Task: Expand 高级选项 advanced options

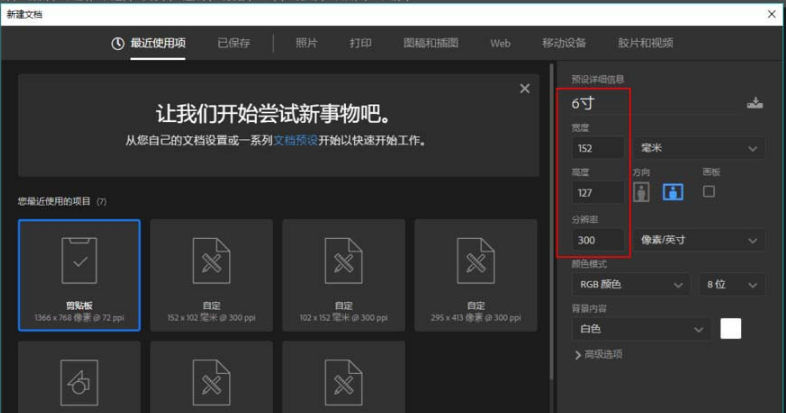Action: (599, 354)
